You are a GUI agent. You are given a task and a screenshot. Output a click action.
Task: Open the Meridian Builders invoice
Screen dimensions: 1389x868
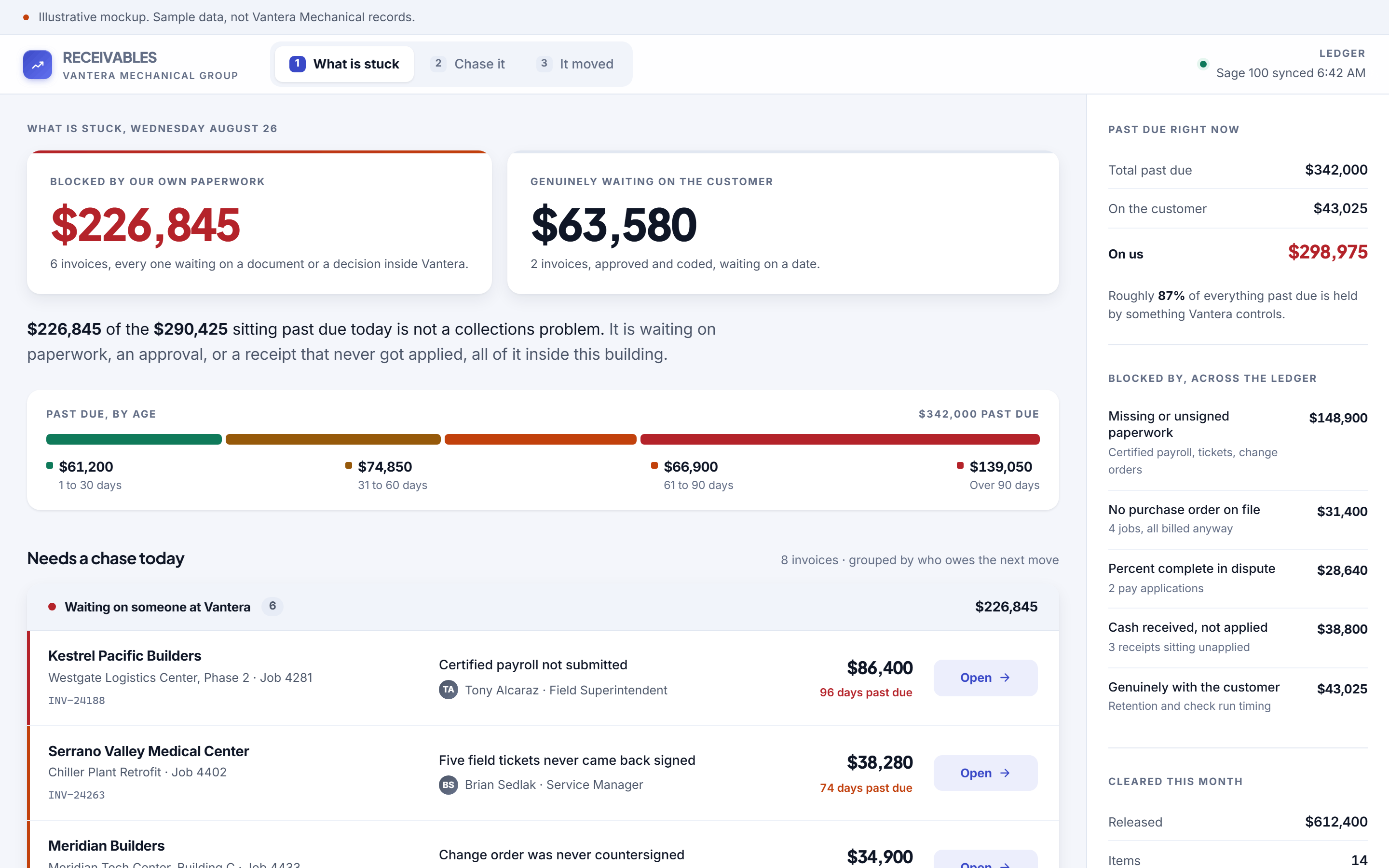[985, 859]
